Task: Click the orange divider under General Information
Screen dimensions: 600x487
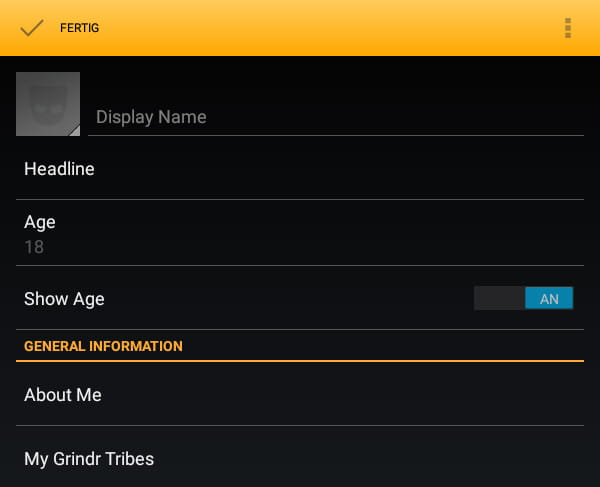Action: pos(300,361)
